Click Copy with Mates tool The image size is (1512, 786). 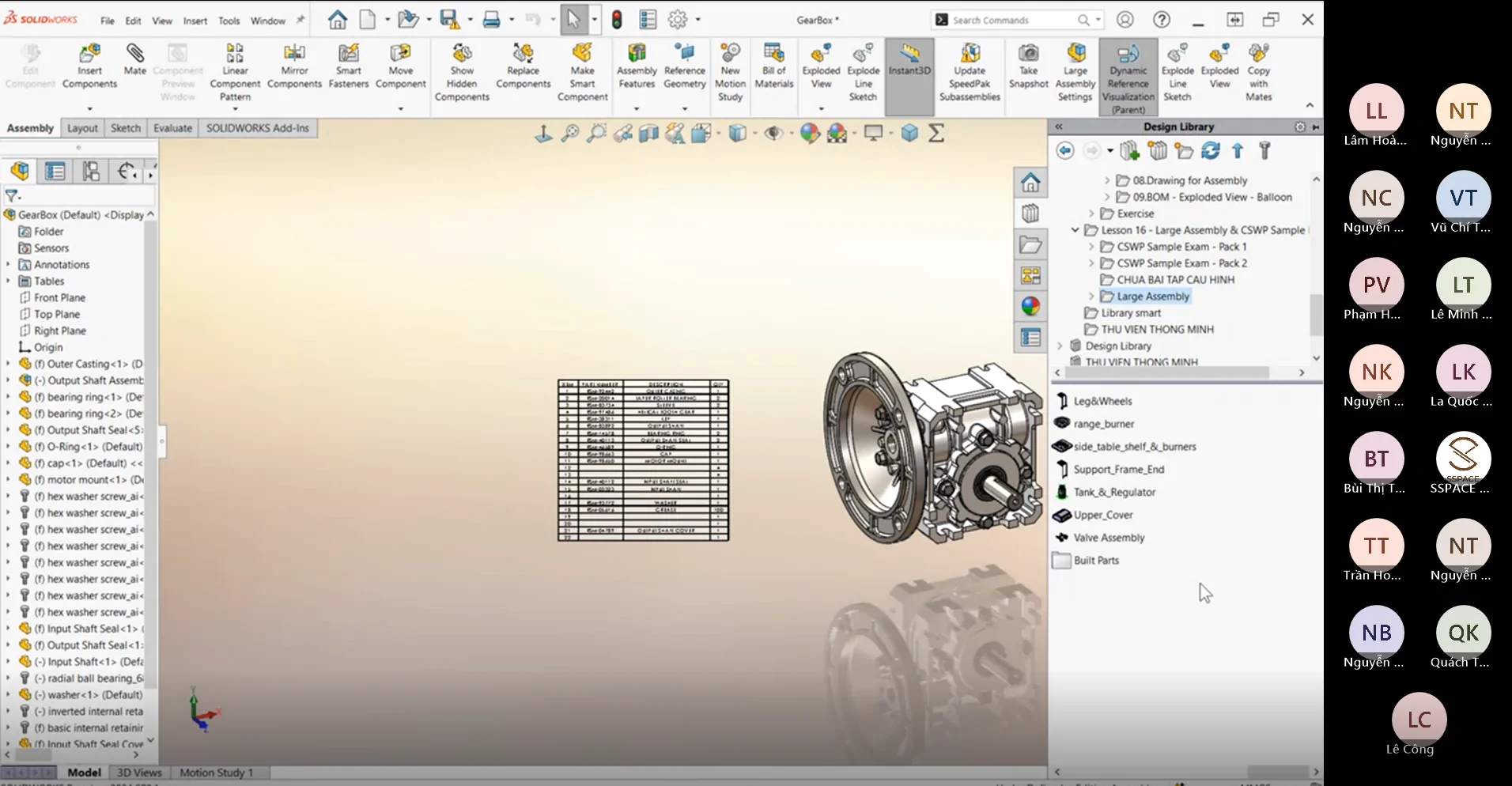[x=1258, y=72]
